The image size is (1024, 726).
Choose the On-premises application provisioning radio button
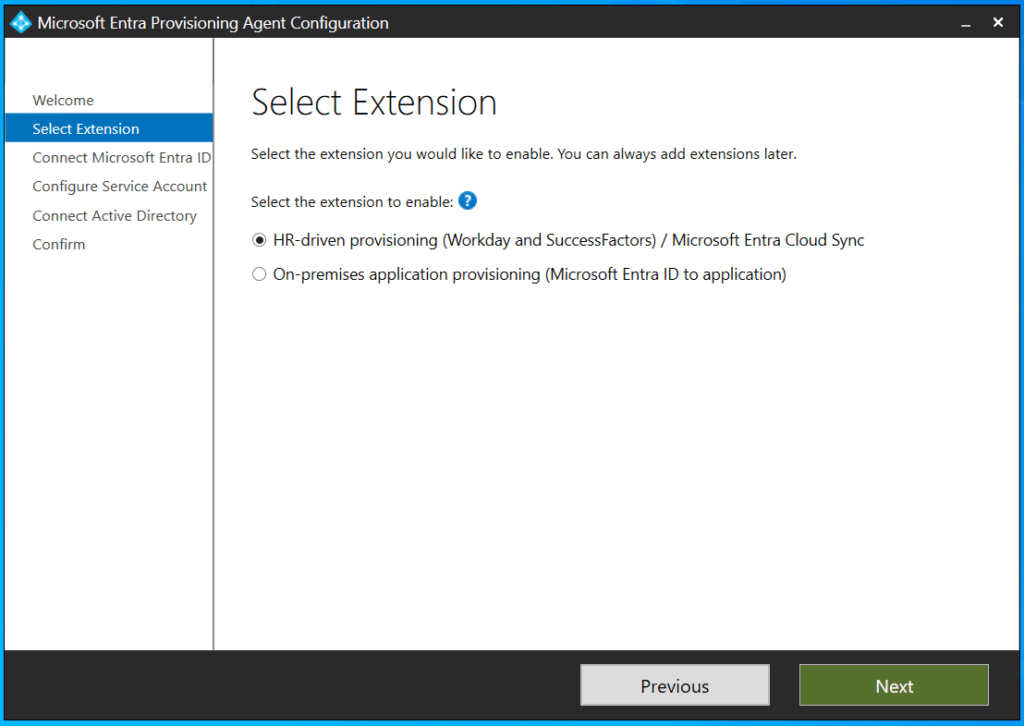click(x=260, y=275)
